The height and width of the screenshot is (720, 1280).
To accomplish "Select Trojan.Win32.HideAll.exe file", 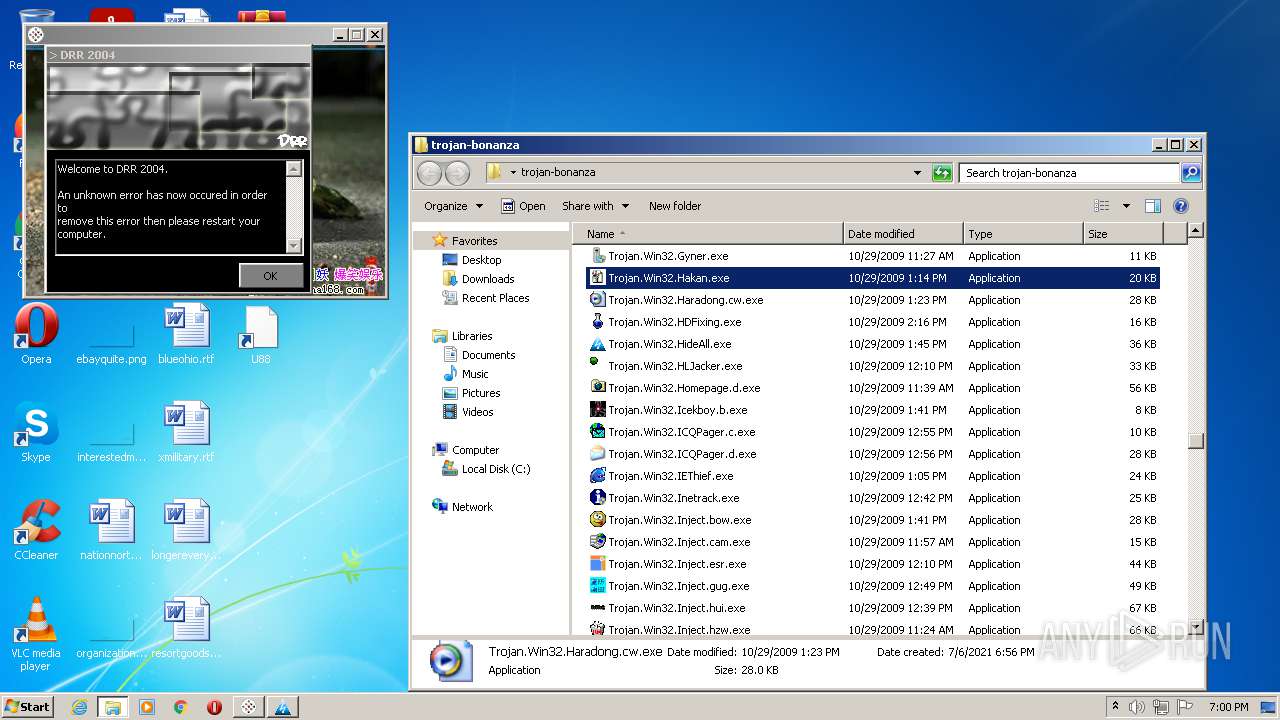I will tap(872, 344).
